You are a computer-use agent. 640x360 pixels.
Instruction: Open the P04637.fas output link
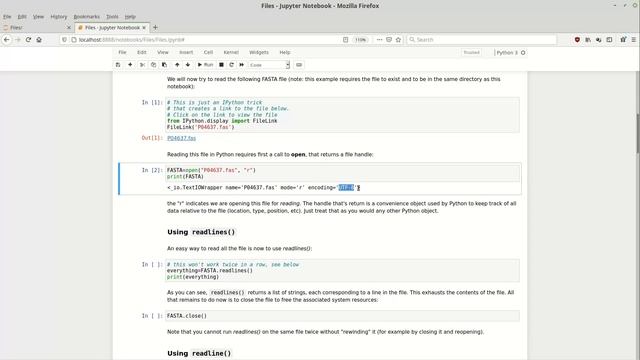point(181,138)
